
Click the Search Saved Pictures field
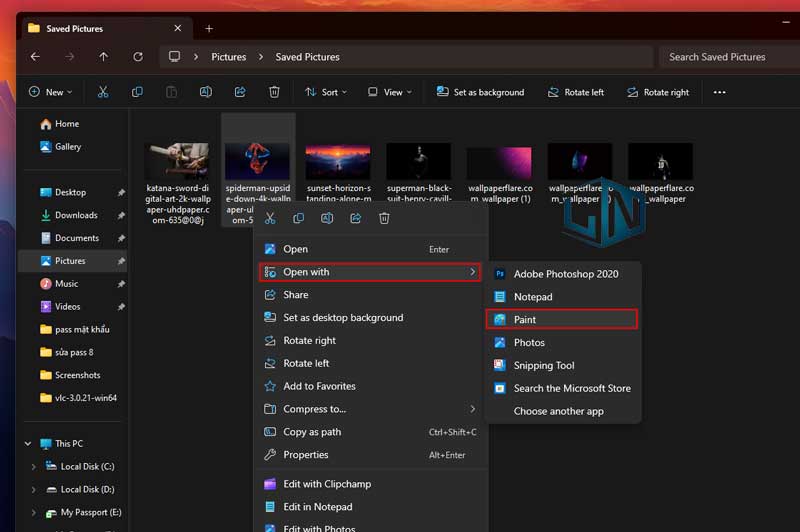(729, 57)
